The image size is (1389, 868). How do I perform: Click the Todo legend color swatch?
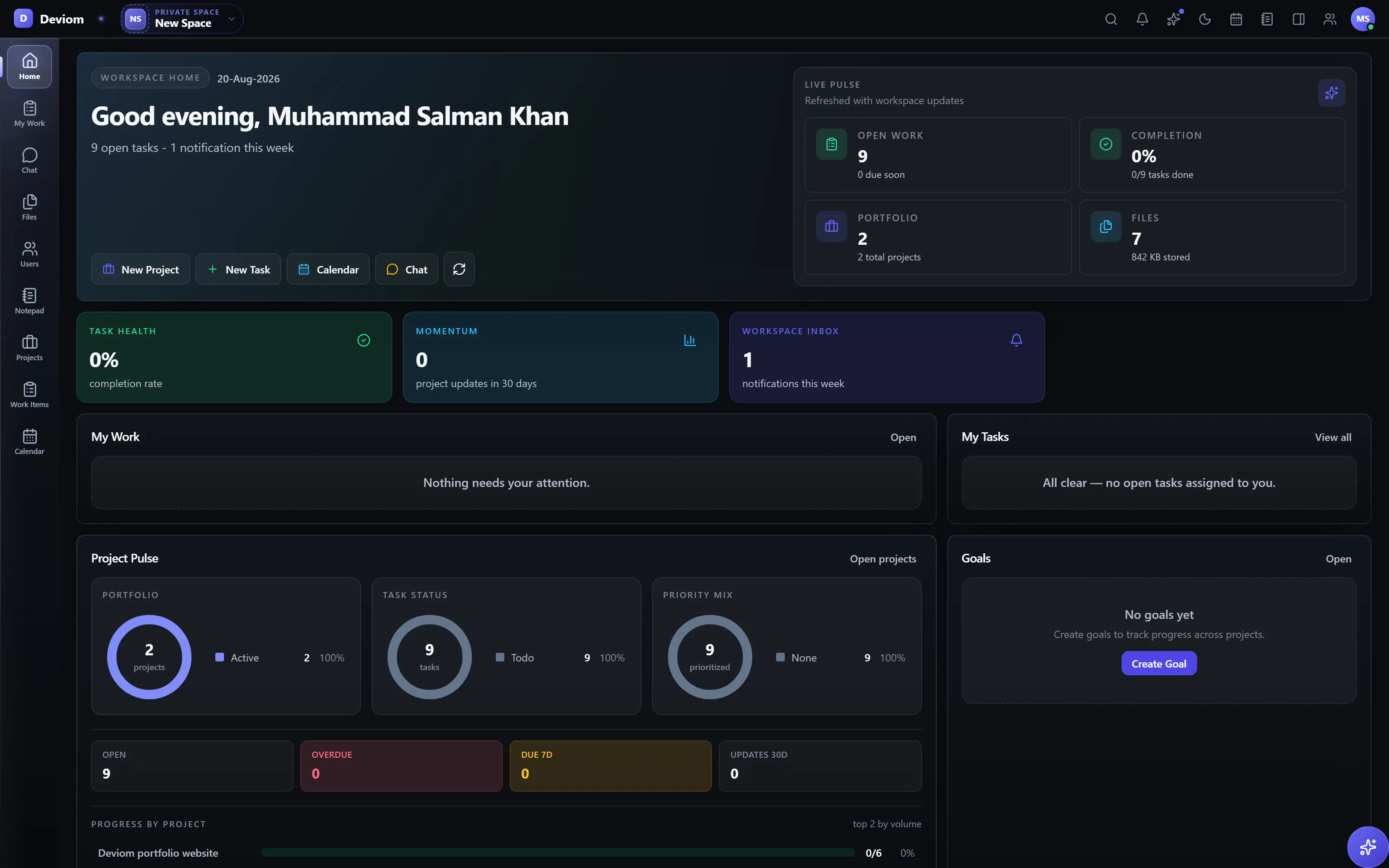[500, 658]
